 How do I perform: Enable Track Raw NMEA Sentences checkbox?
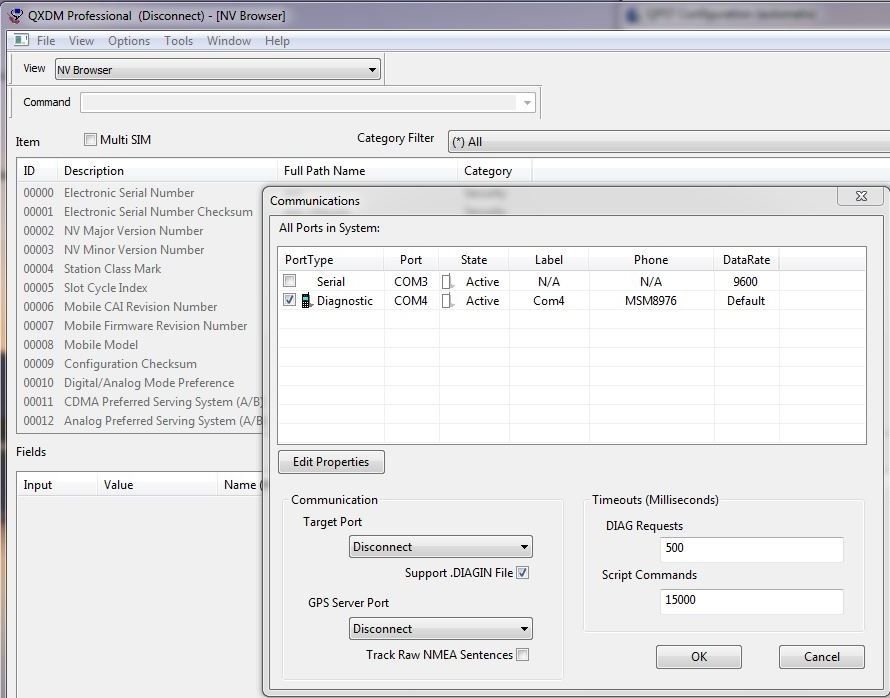coord(523,654)
